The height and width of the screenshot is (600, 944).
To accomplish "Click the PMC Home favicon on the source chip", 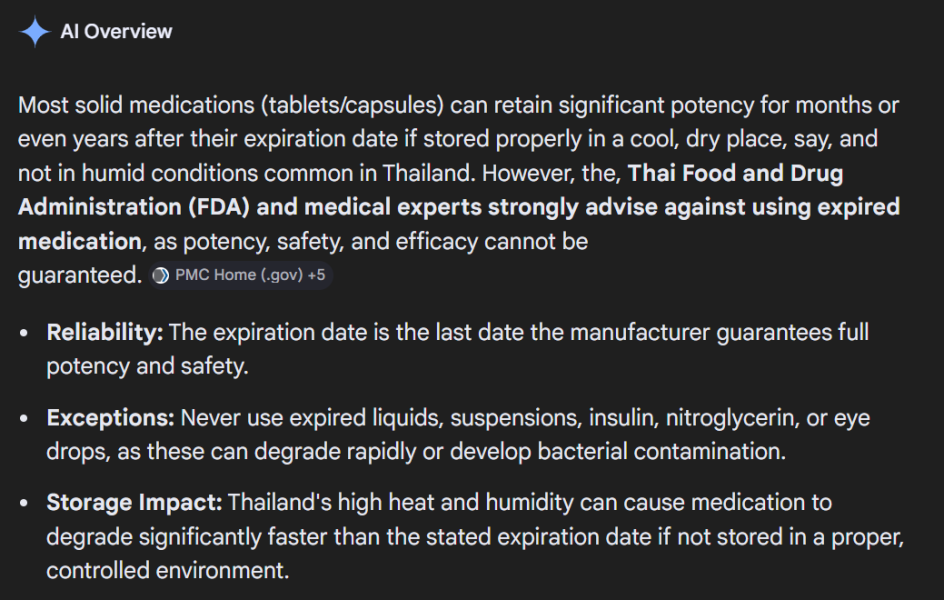I will coord(160,274).
